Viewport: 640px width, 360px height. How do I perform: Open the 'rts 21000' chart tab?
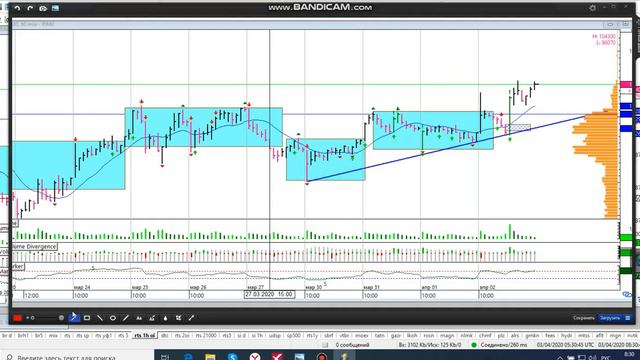tap(206, 336)
